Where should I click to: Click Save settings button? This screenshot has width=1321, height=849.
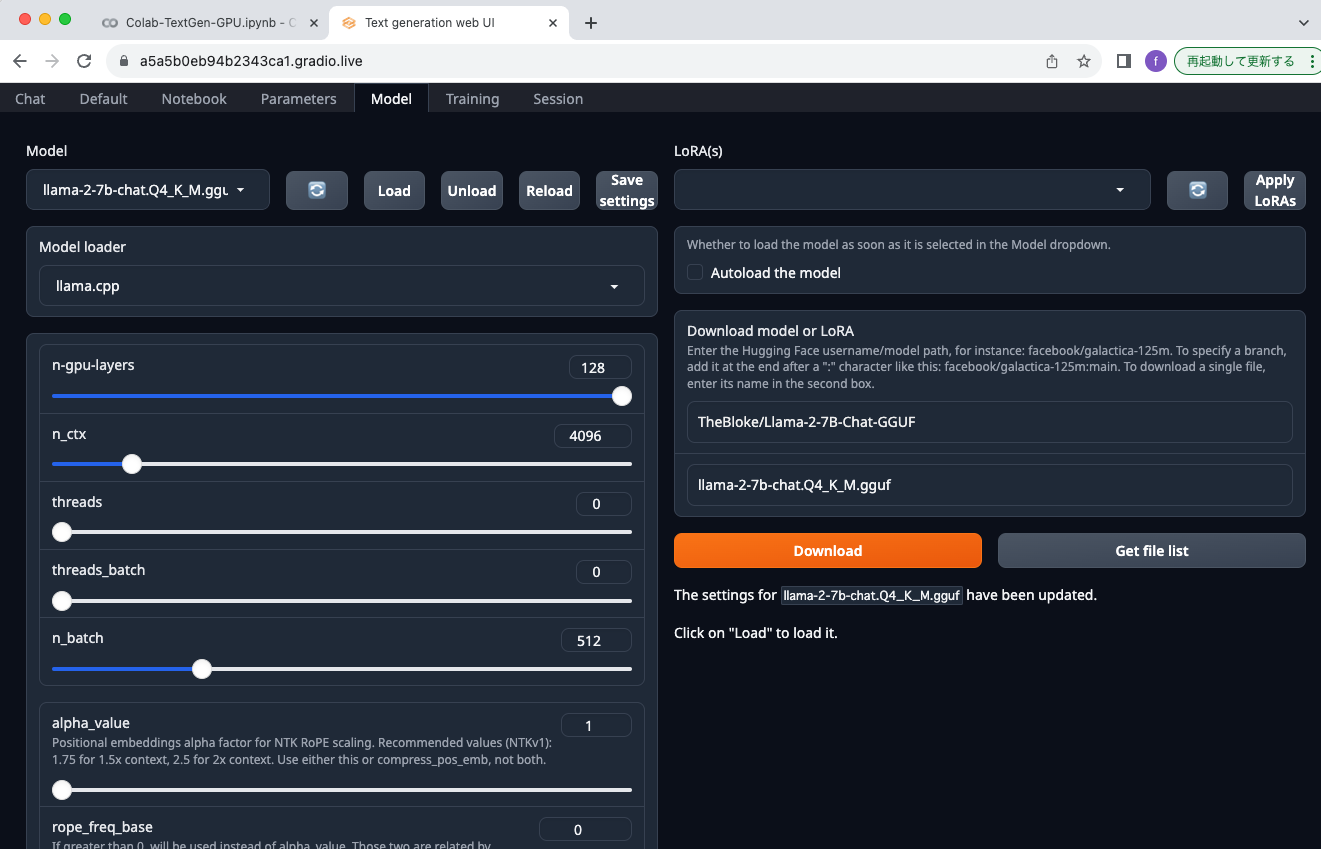point(627,190)
